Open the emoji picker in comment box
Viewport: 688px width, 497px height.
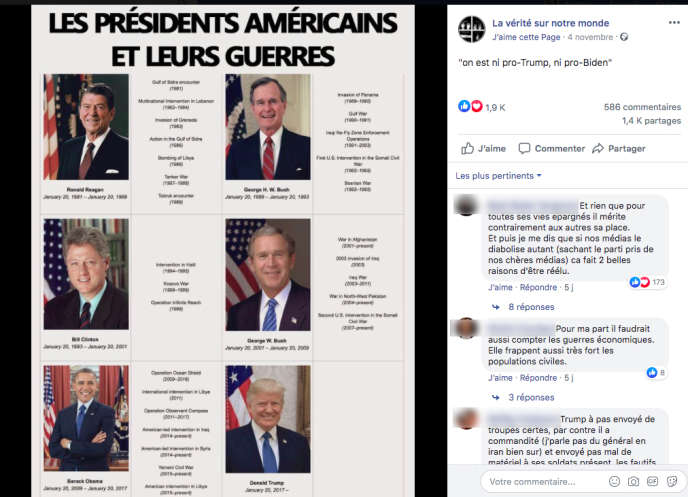pos(615,481)
